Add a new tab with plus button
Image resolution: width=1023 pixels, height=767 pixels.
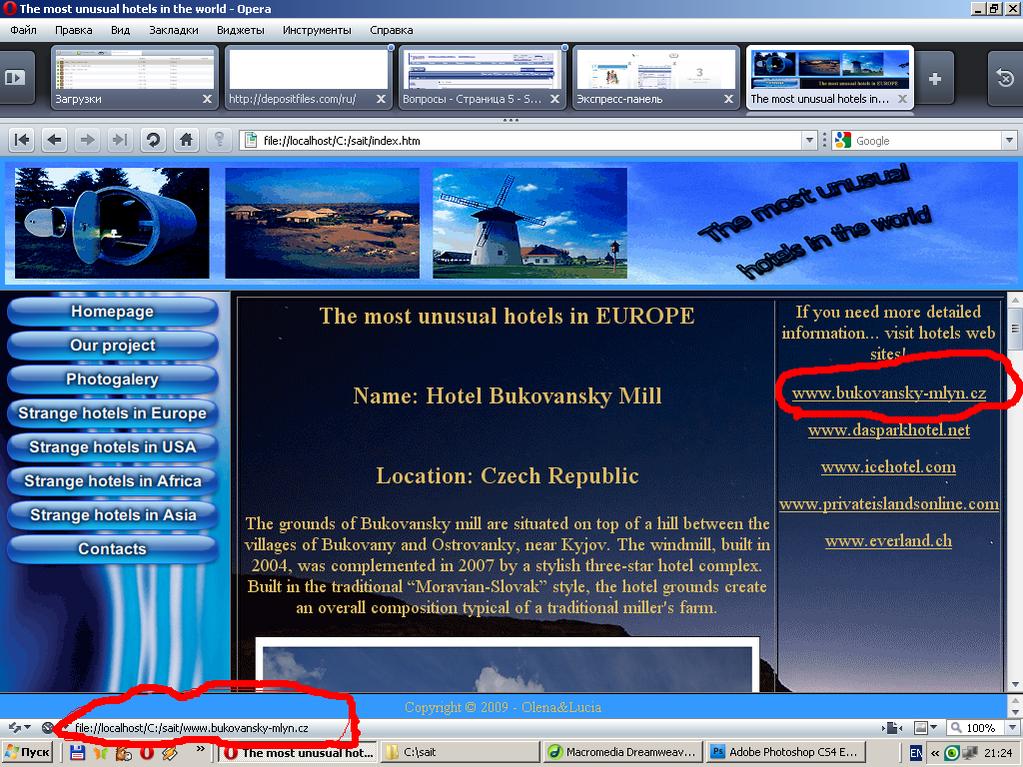point(935,79)
